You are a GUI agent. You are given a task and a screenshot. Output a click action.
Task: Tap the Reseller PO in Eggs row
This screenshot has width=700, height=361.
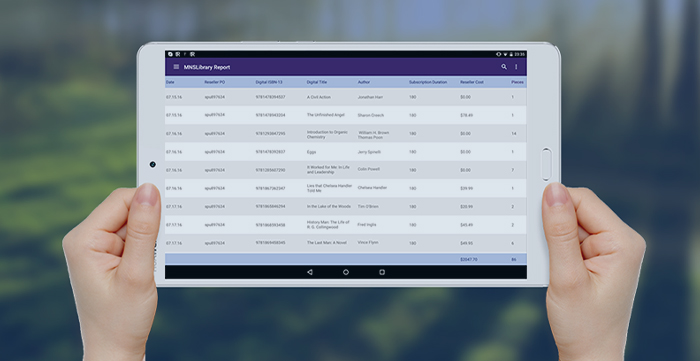(215, 152)
